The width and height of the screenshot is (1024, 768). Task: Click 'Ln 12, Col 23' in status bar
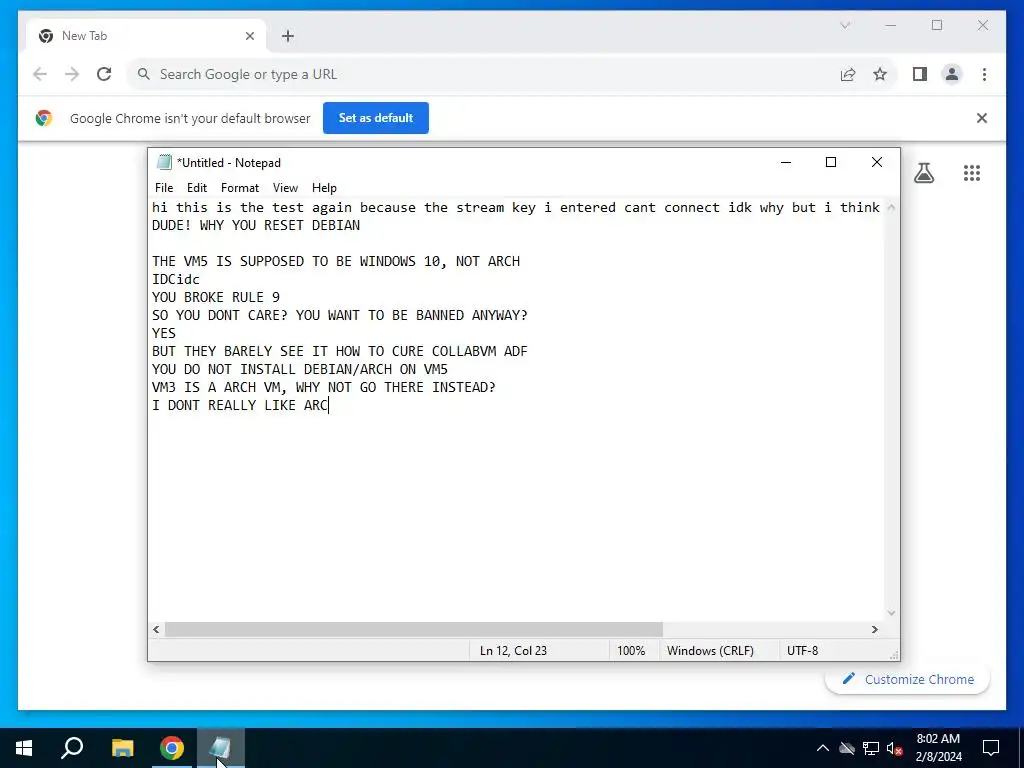click(x=513, y=651)
